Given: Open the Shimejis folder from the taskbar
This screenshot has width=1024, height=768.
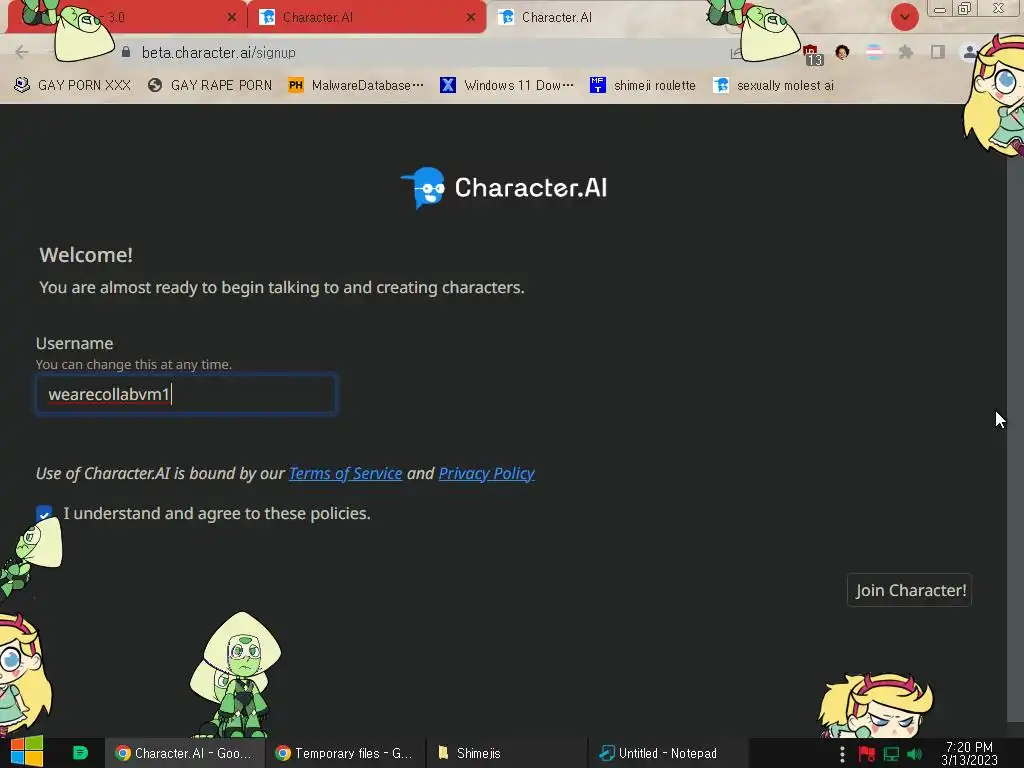Looking at the screenshot, I should [506, 753].
